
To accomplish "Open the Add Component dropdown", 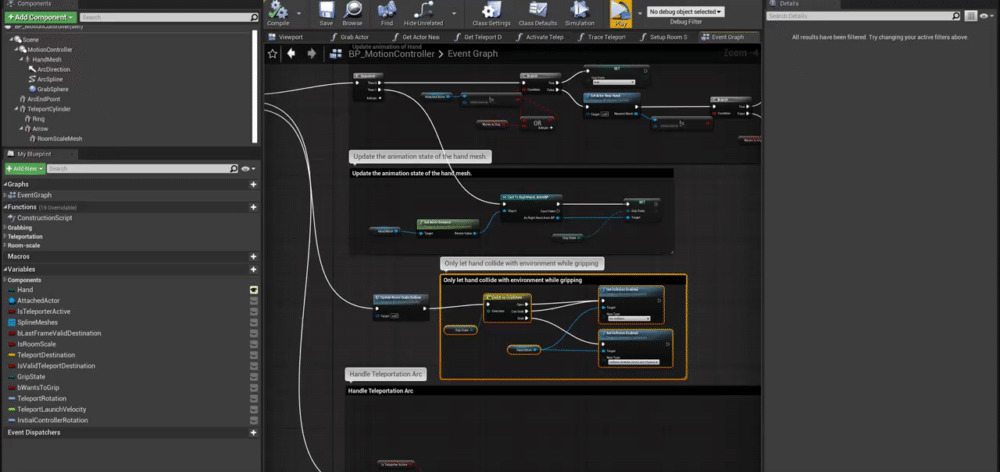I will click(40, 17).
